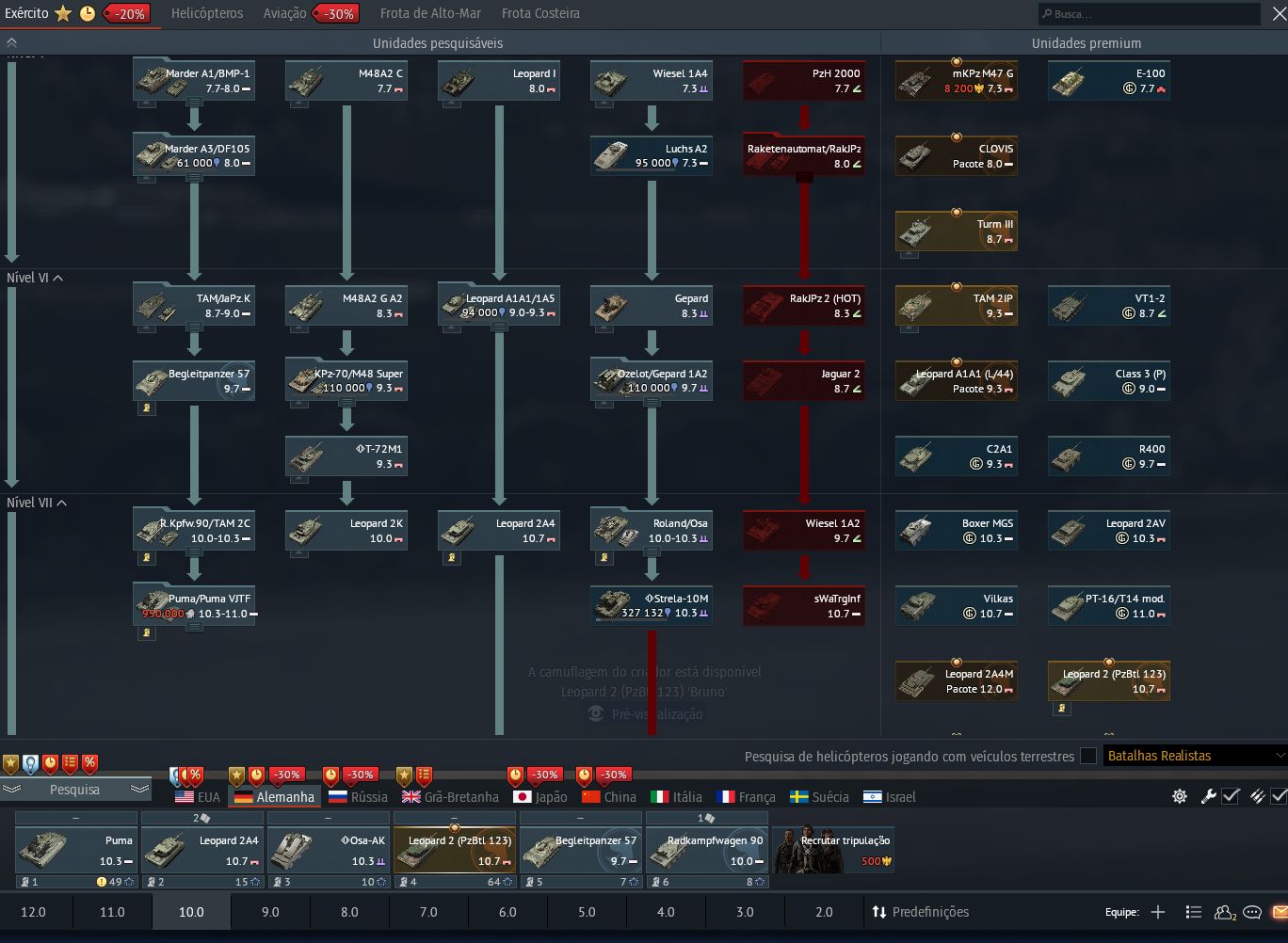The width and height of the screenshot is (1288, 943).
Task: Select the 12.0 battle rating button
Action: point(33,912)
